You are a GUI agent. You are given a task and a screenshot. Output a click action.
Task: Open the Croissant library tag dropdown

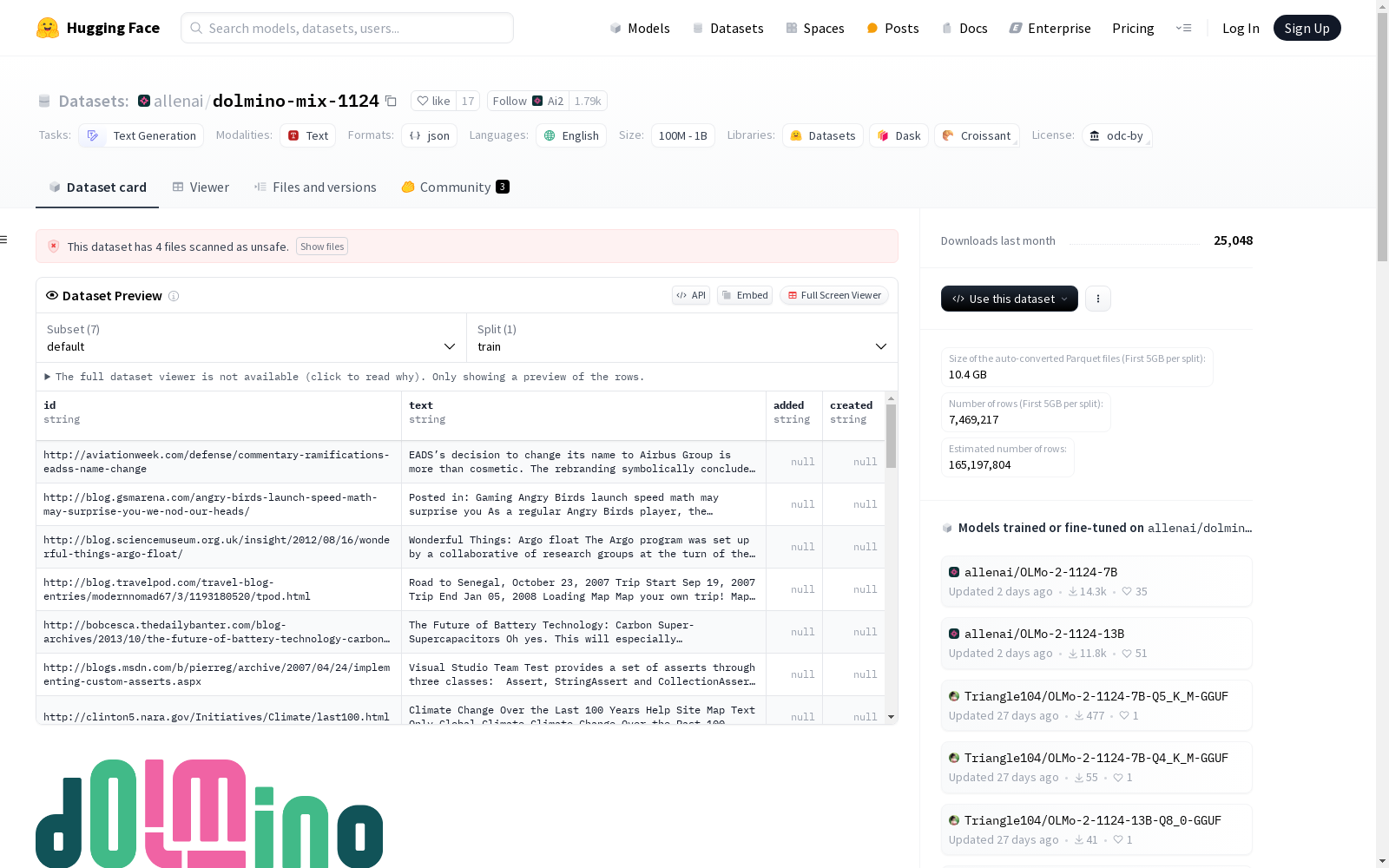tap(977, 135)
